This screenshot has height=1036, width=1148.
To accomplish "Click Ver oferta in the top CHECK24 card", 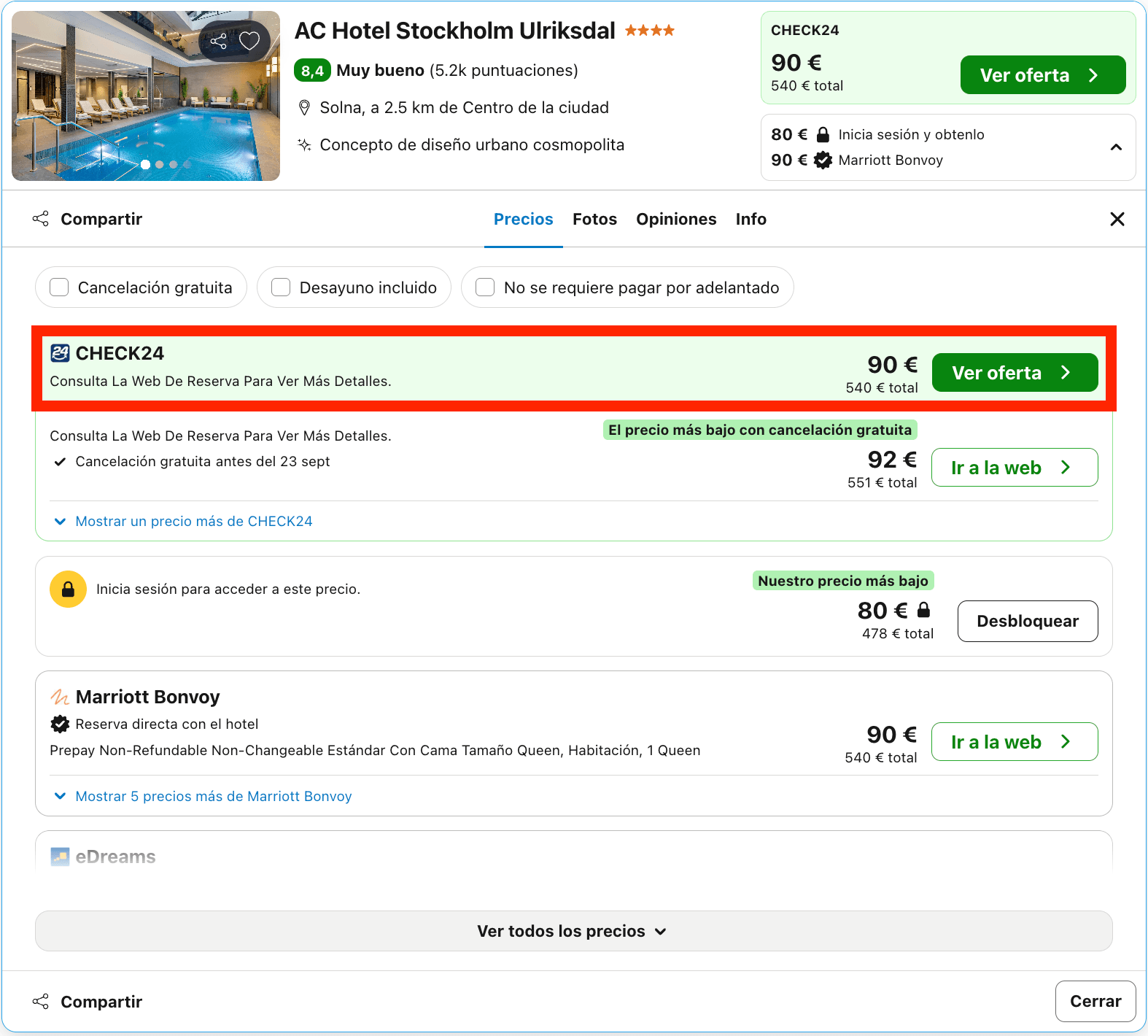I will click(x=1043, y=75).
